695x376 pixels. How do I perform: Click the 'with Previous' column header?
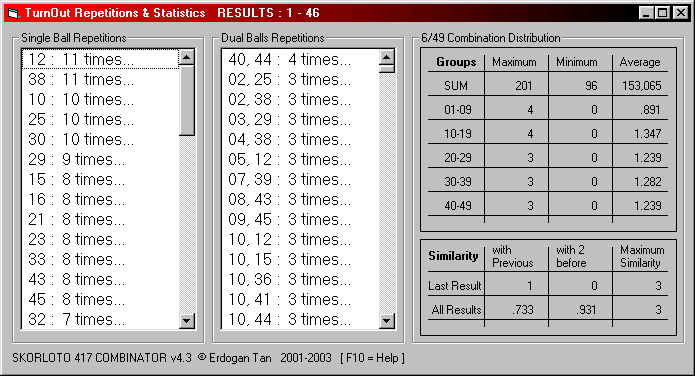[512, 256]
